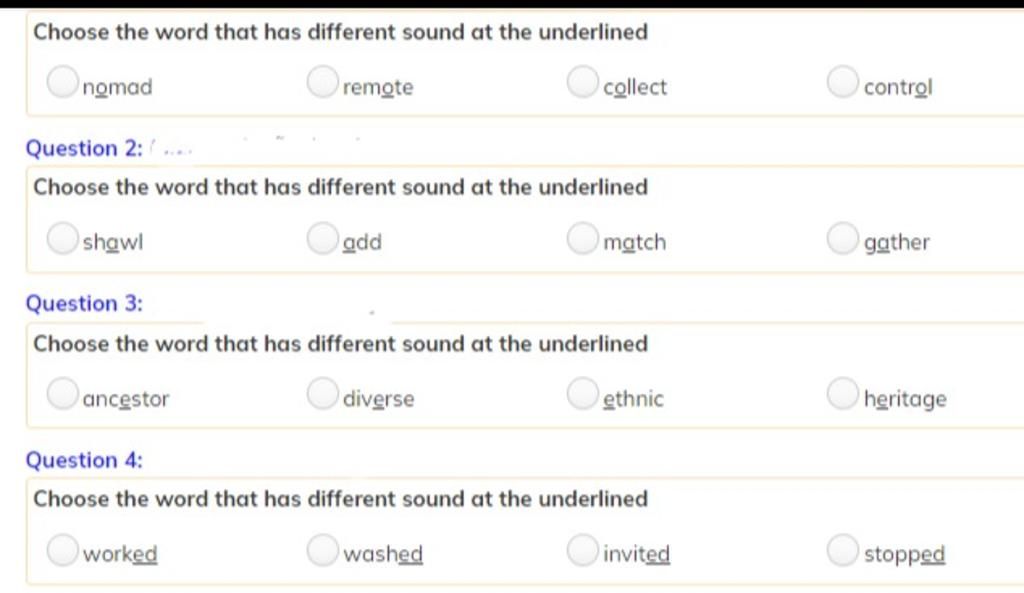This screenshot has height=593, width=1024.
Task: Choose the "add" radio button
Action: pyautogui.click(x=323, y=238)
